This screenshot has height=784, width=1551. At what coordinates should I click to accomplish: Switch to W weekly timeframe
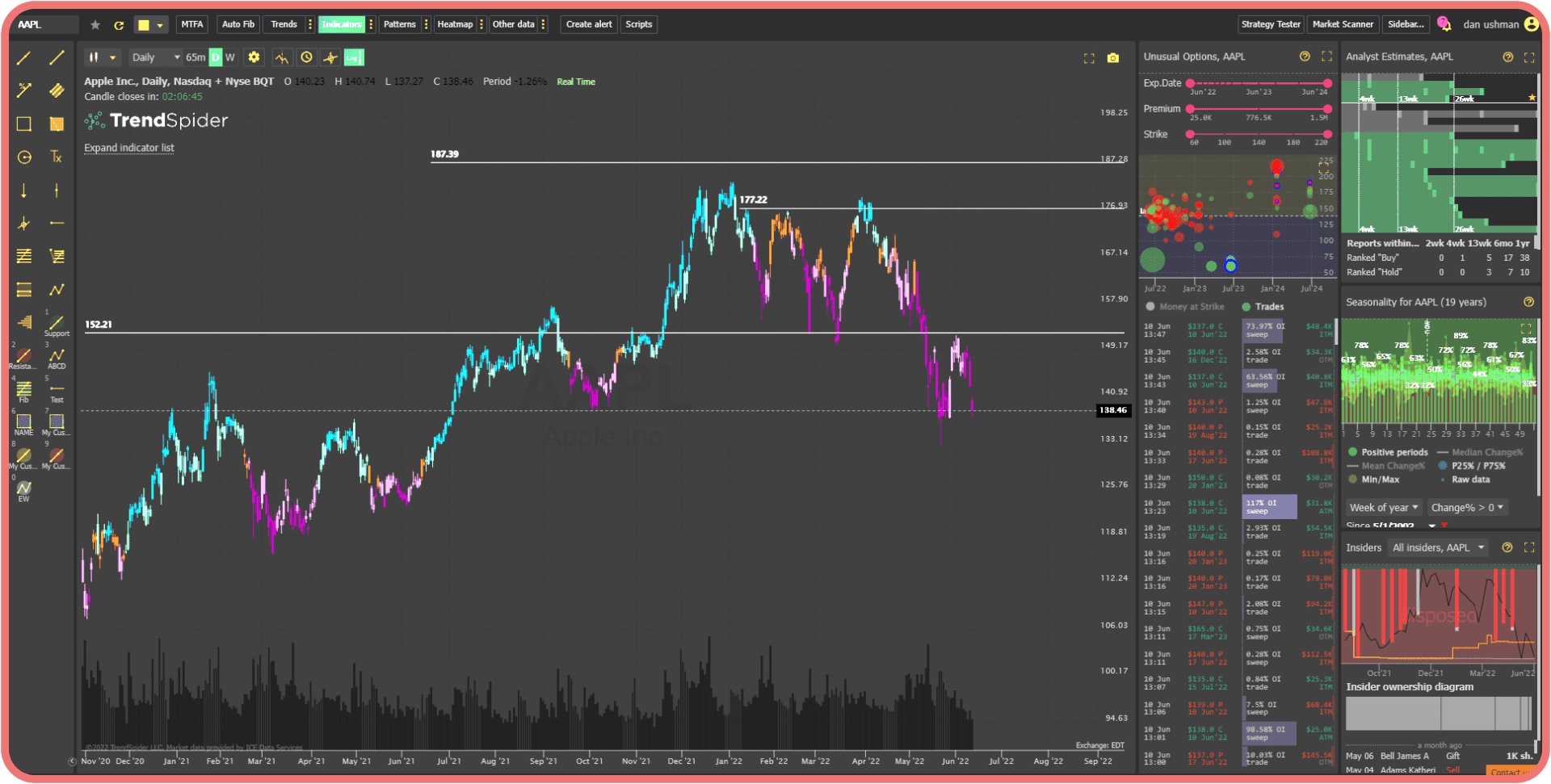coord(230,57)
